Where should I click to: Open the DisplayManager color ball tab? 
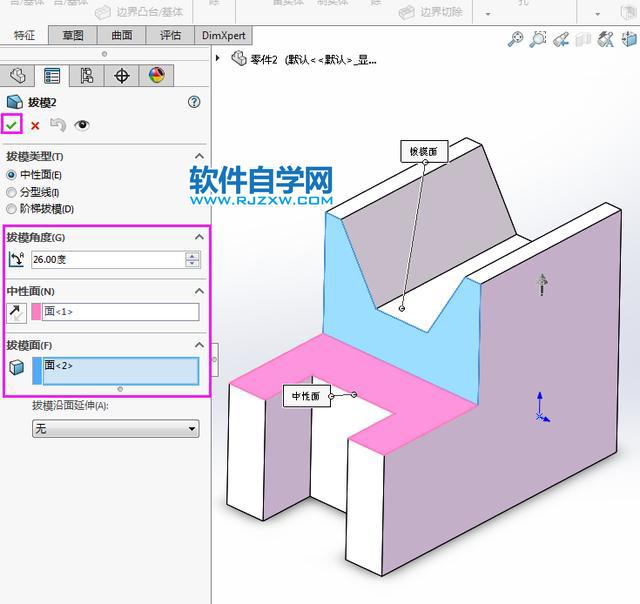coord(157,76)
